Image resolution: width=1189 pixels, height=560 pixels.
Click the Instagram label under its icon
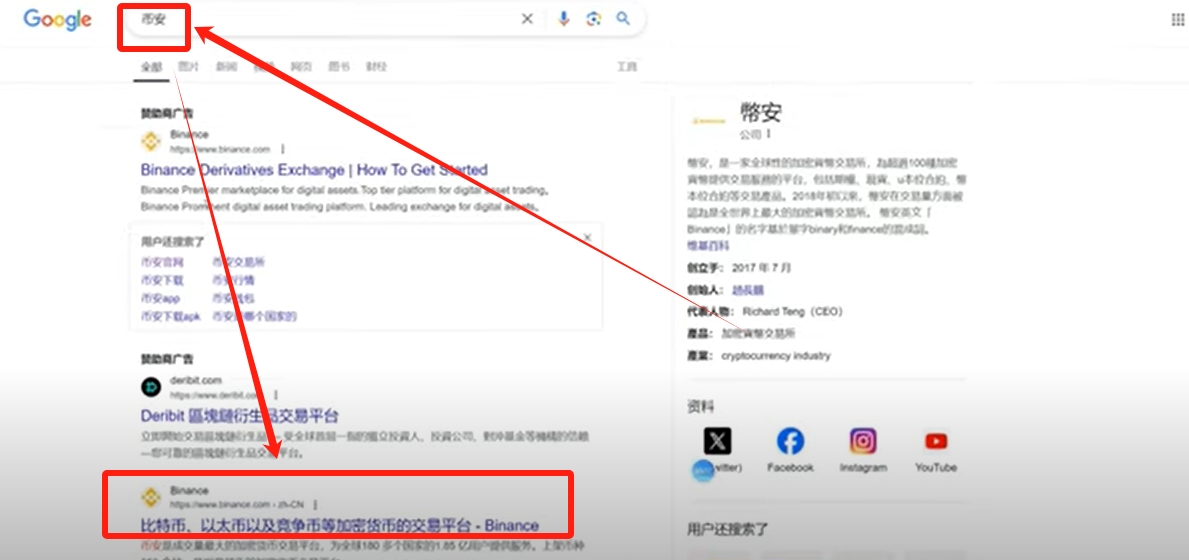tap(863, 468)
